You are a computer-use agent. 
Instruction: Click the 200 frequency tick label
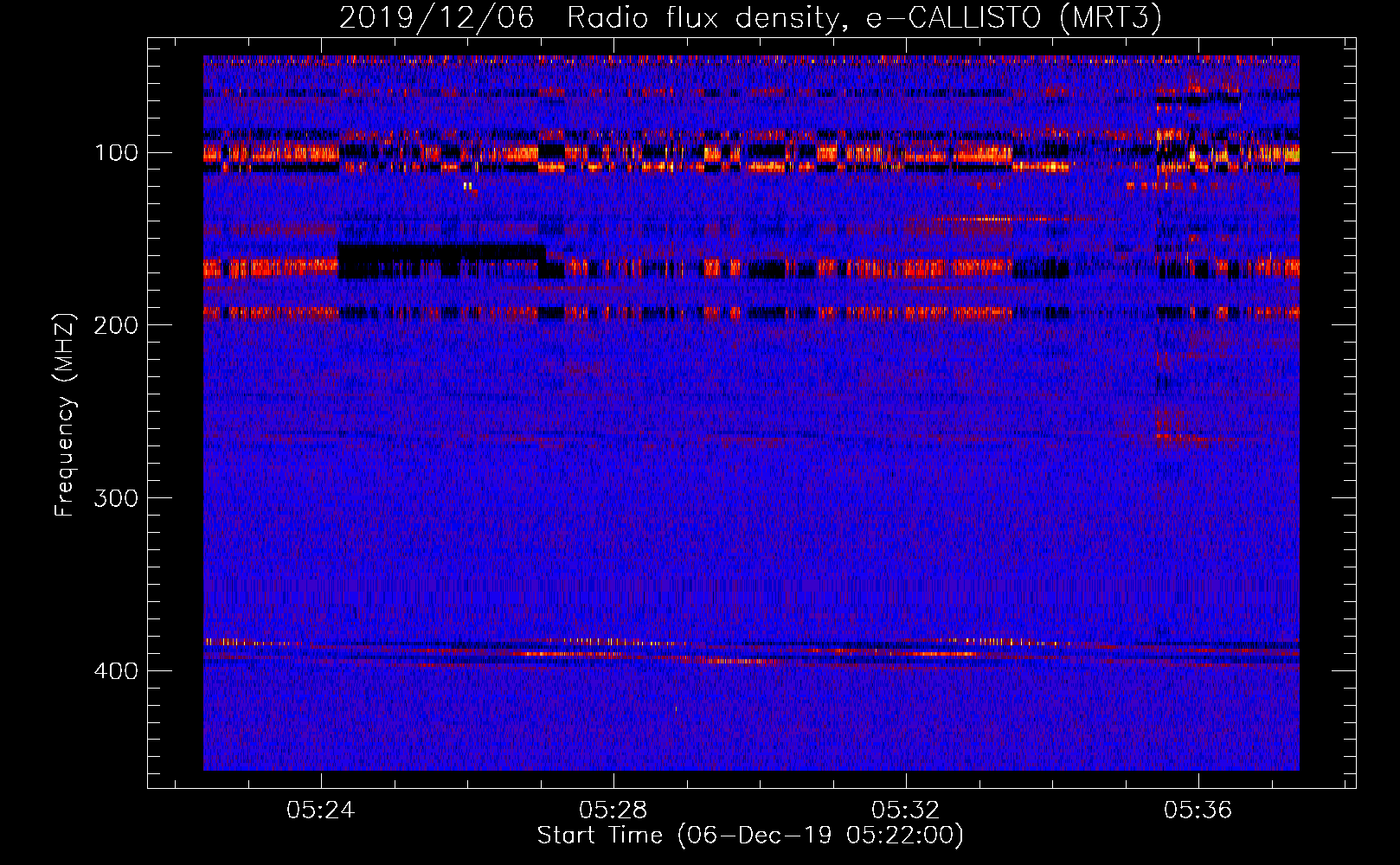click(x=116, y=325)
